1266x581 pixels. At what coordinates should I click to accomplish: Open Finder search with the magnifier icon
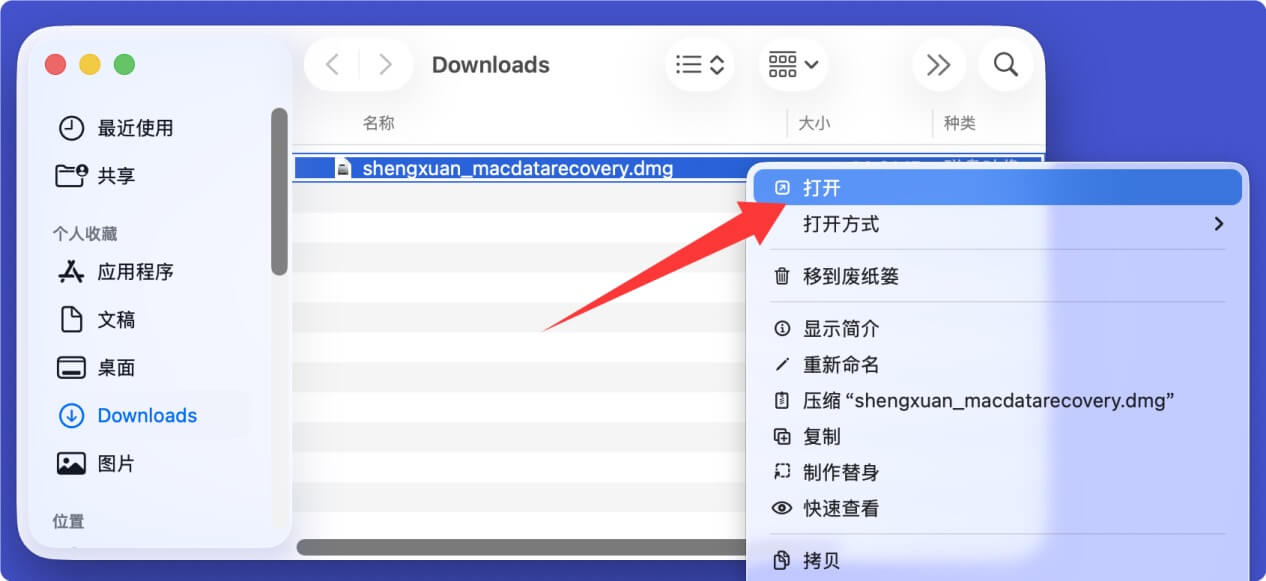(x=1005, y=64)
